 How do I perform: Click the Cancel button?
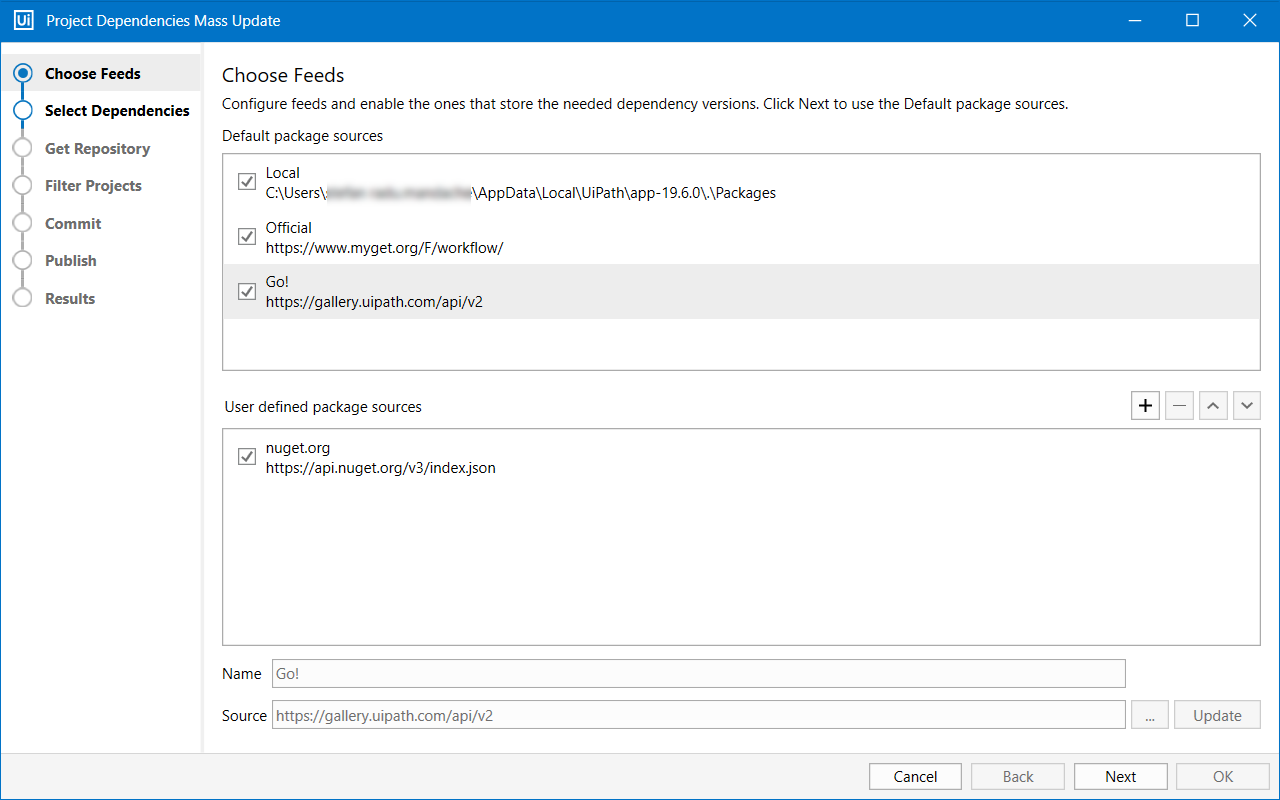914,776
